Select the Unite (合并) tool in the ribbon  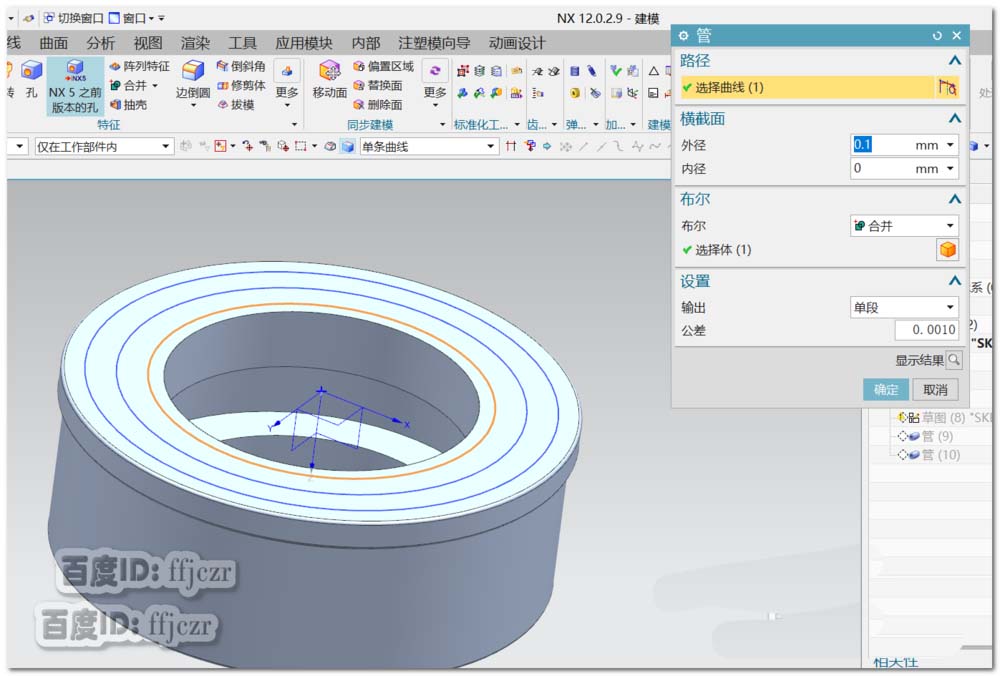(x=129, y=85)
